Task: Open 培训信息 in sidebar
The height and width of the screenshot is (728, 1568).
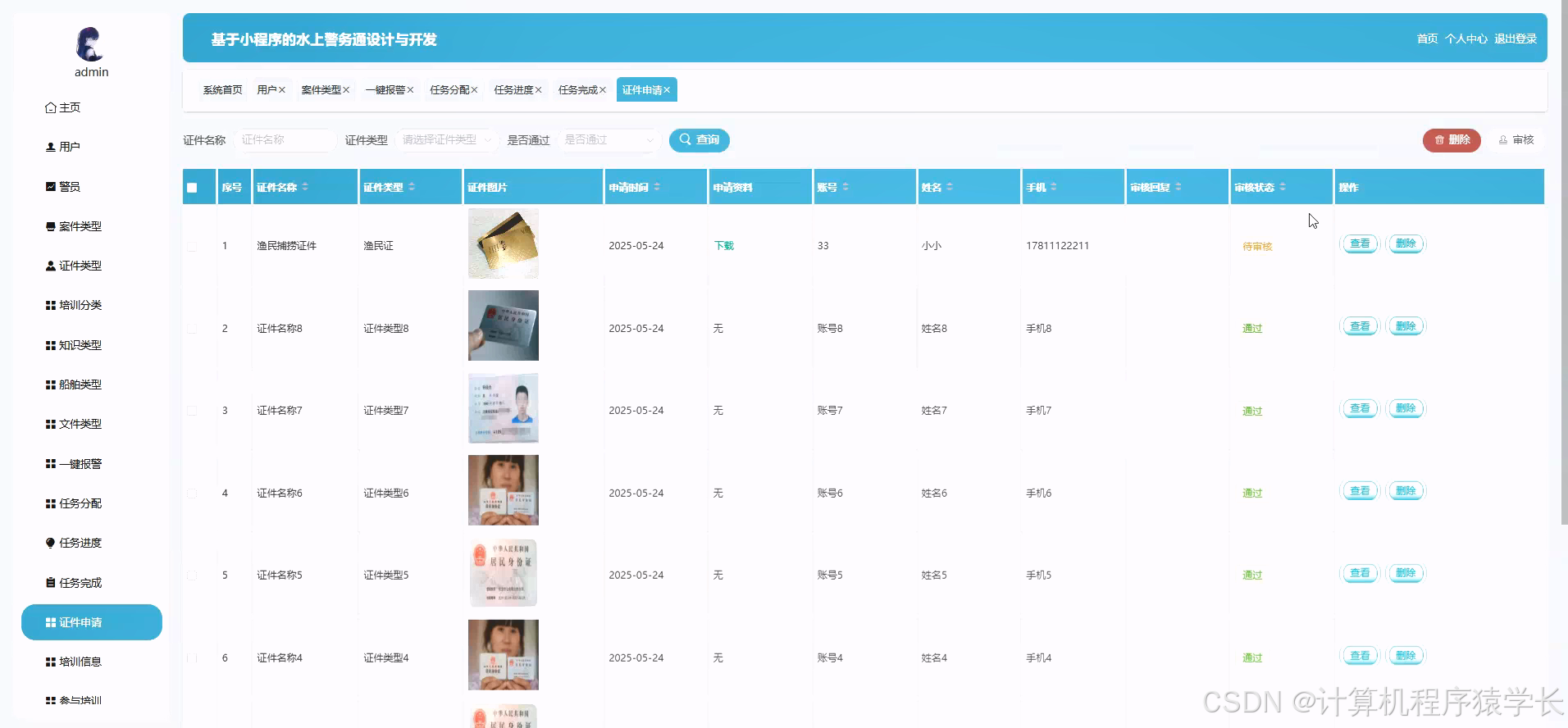Action: point(74,662)
